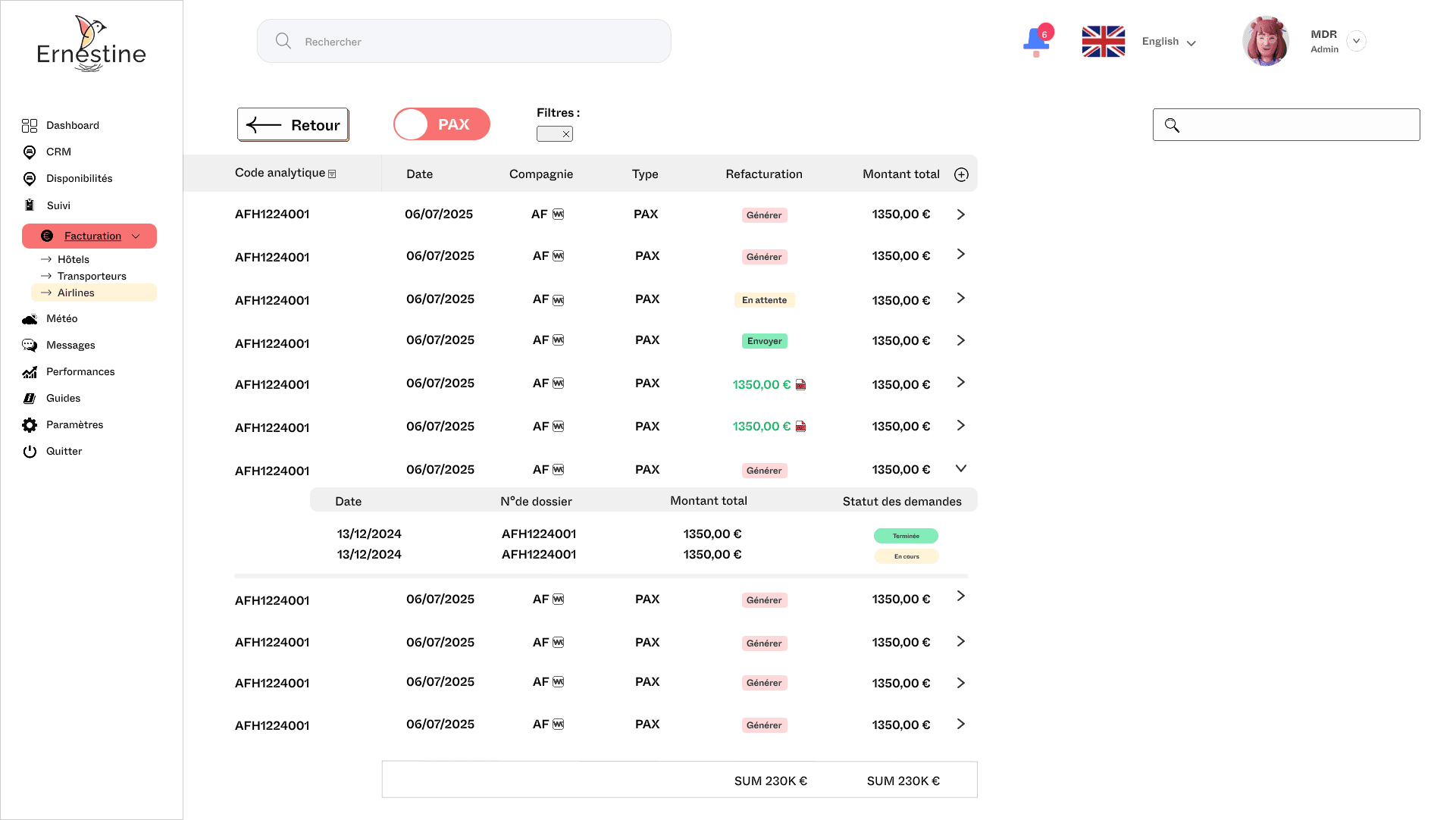Viewport: 1456px width, 820px height.
Task: Expand the MDR Admin account menu
Action: 1357,41
